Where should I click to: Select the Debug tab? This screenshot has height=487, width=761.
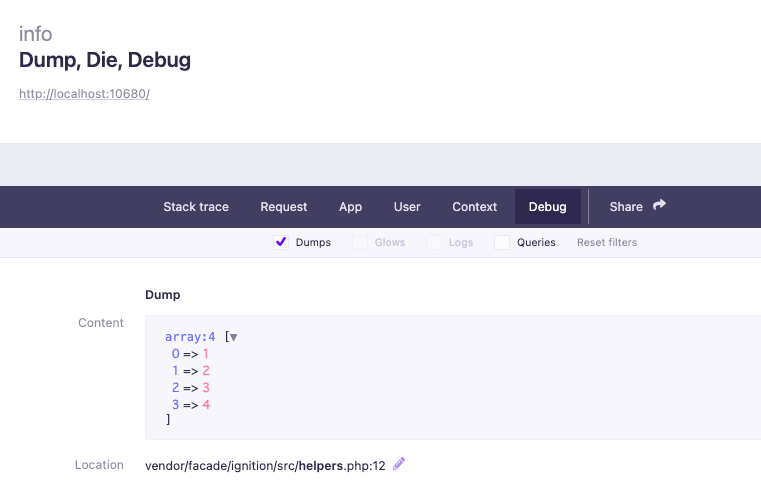(x=547, y=207)
